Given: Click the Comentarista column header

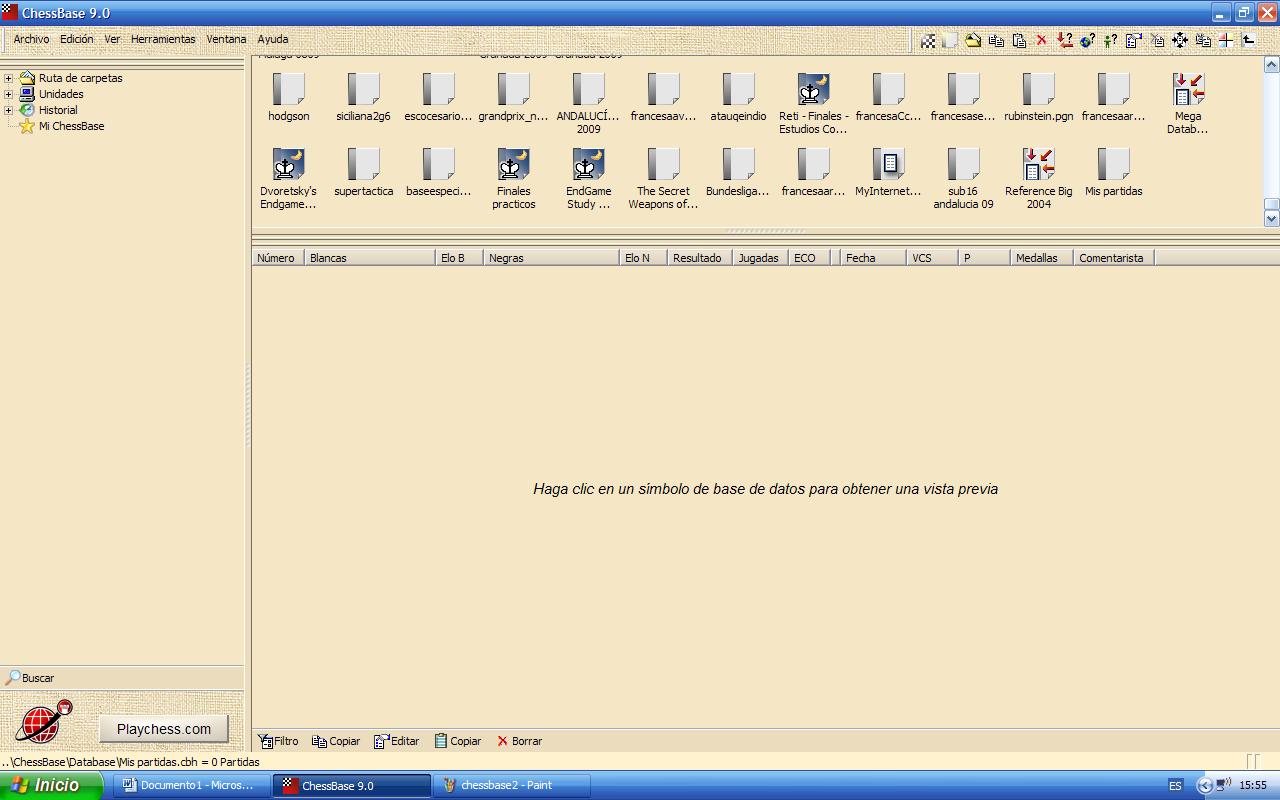Looking at the screenshot, I should click(1114, 258).
